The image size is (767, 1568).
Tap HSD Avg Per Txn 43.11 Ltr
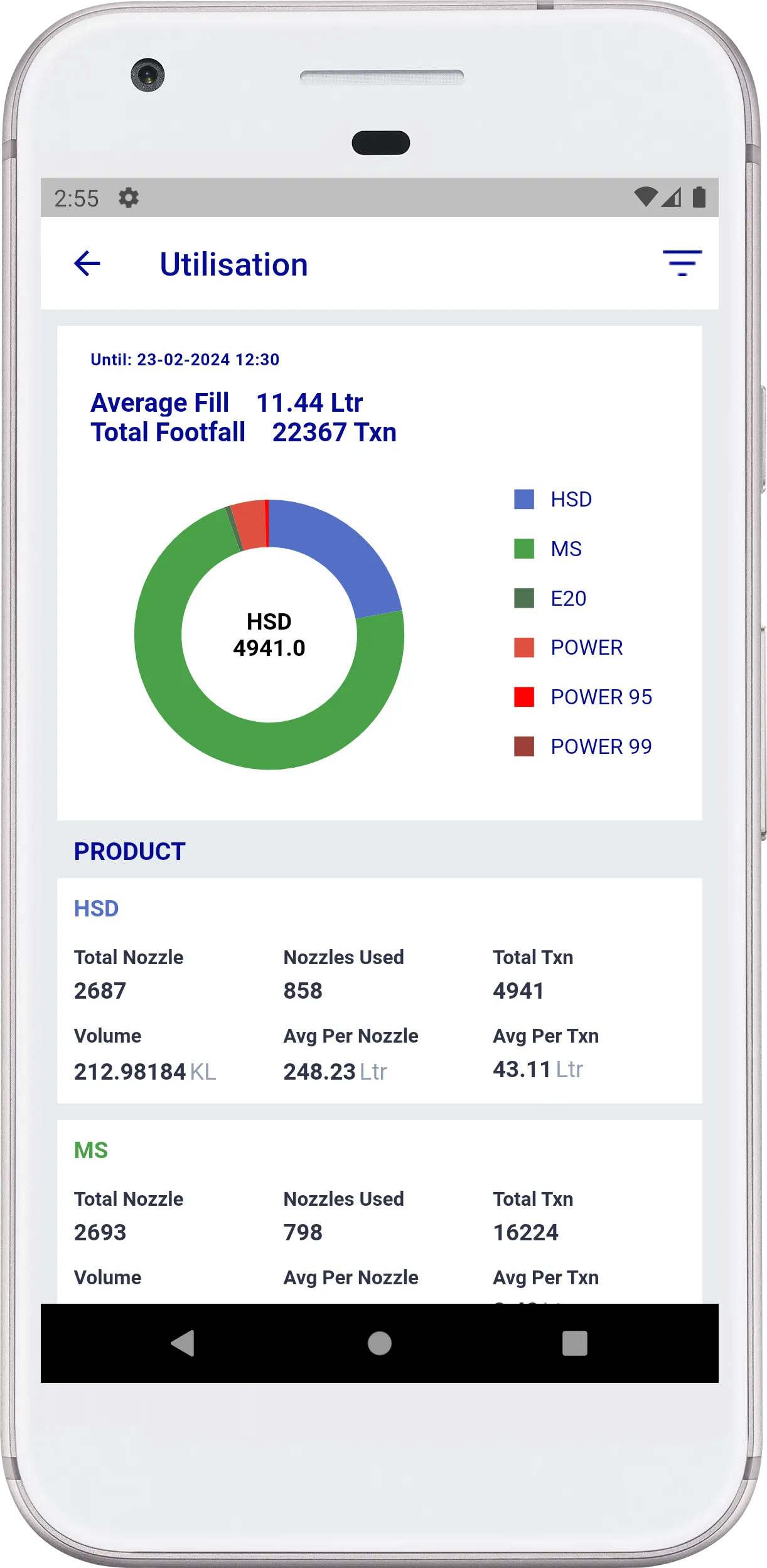tap(538, 1069)
